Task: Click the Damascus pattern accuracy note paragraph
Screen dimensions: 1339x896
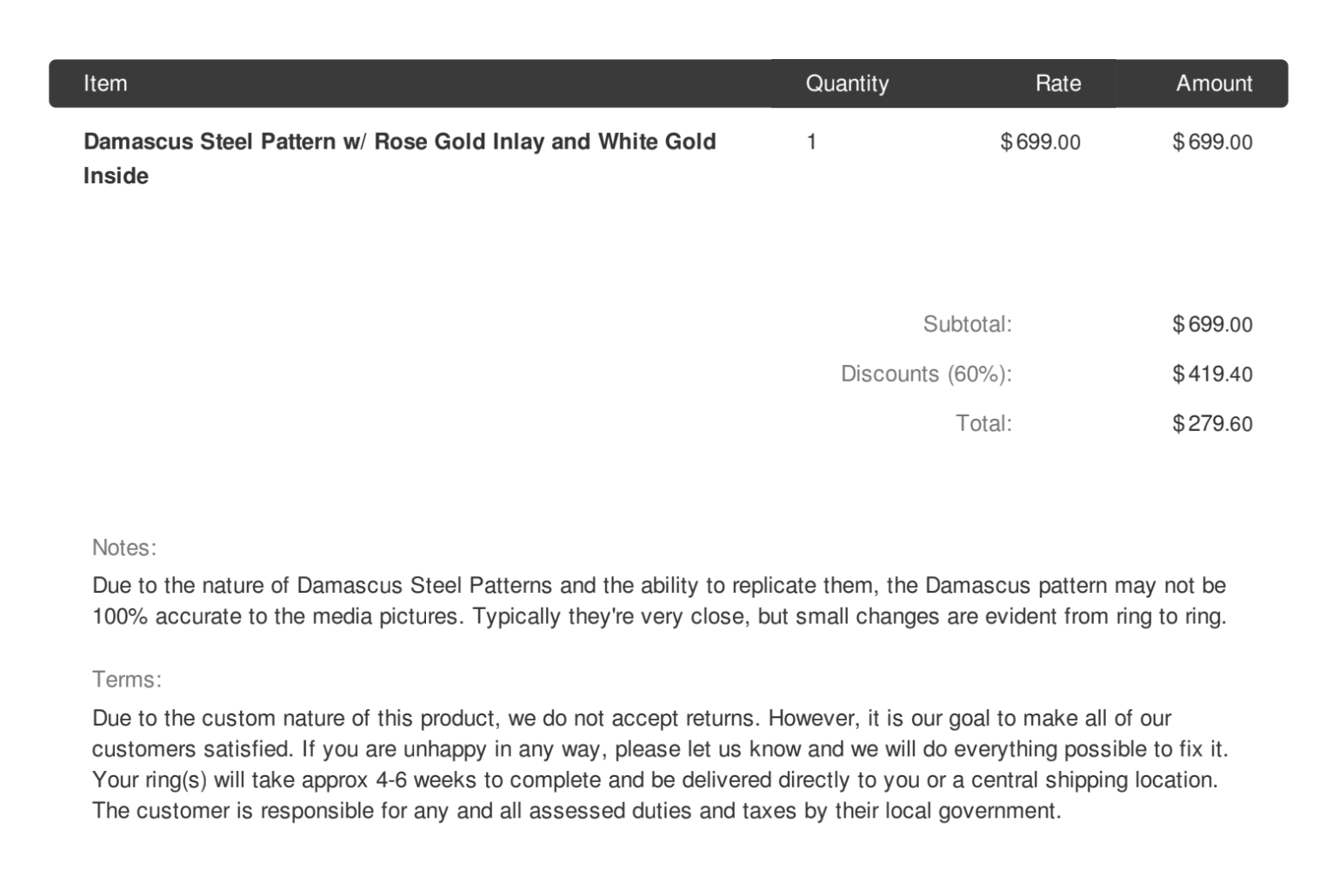Action: 658,601
